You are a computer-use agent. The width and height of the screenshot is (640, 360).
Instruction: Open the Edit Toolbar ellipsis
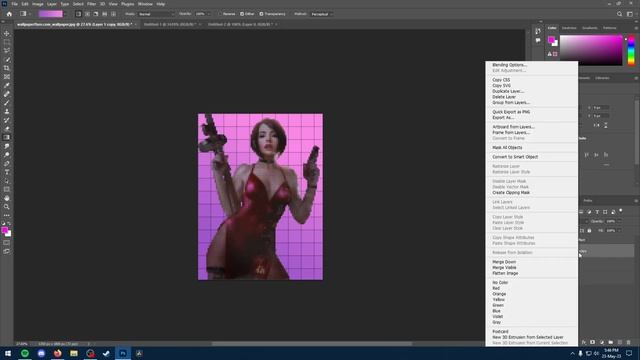click(x=7, y=215)
